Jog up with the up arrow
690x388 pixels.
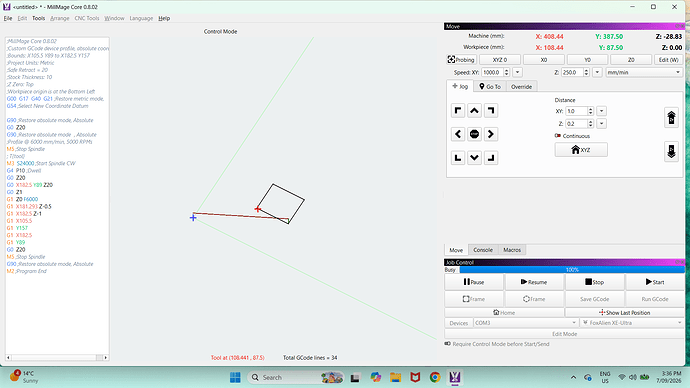[x=474, y=111]
